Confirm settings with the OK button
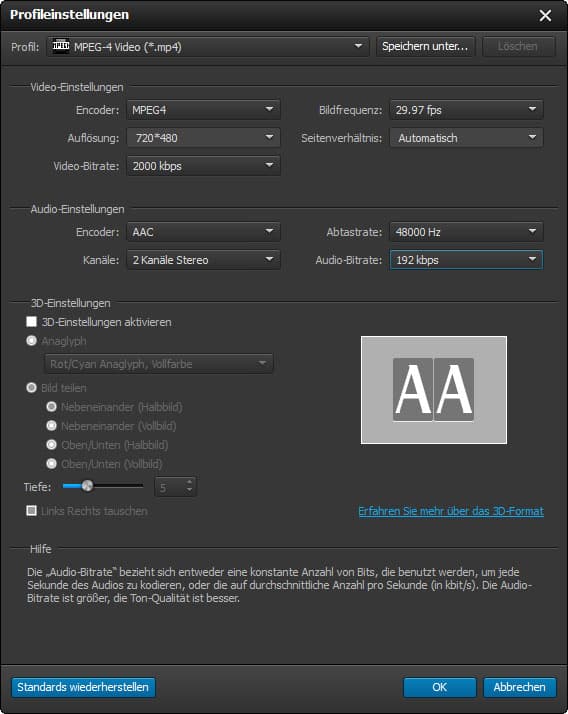 coord(440,687)
